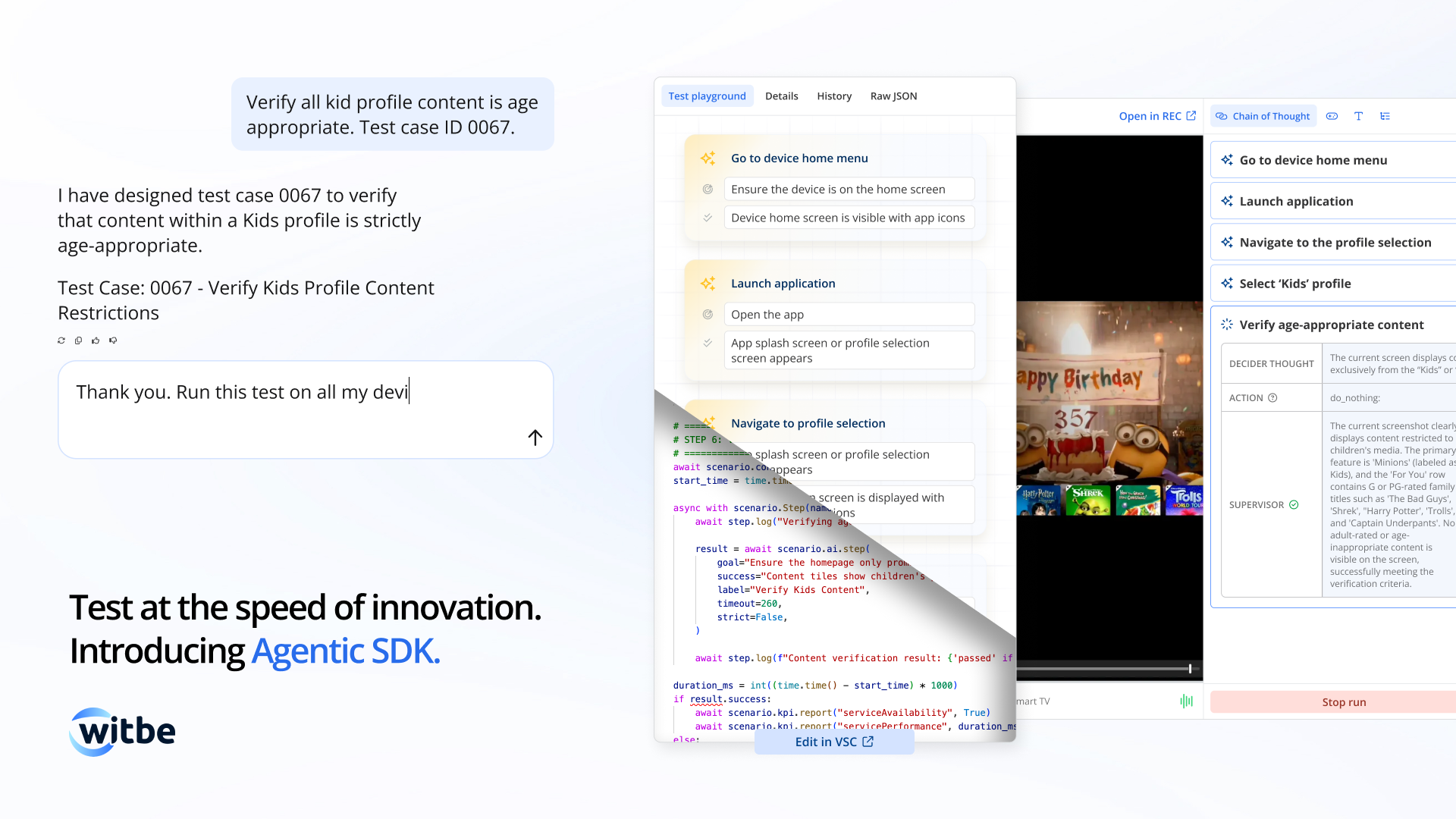Click the regenerate response icon
This screenshot has width=1456, height=819.
click(61, 340)
